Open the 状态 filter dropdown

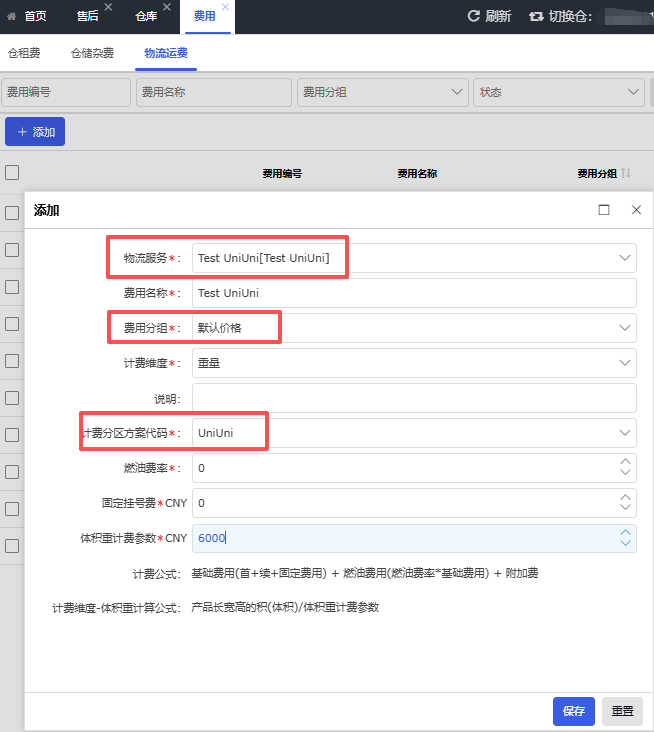pyautogui.click(x=632, y=92)
